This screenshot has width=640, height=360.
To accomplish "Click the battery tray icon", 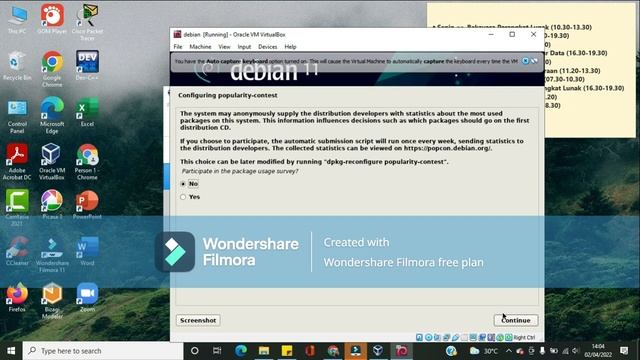I will [x=554, y=351].
